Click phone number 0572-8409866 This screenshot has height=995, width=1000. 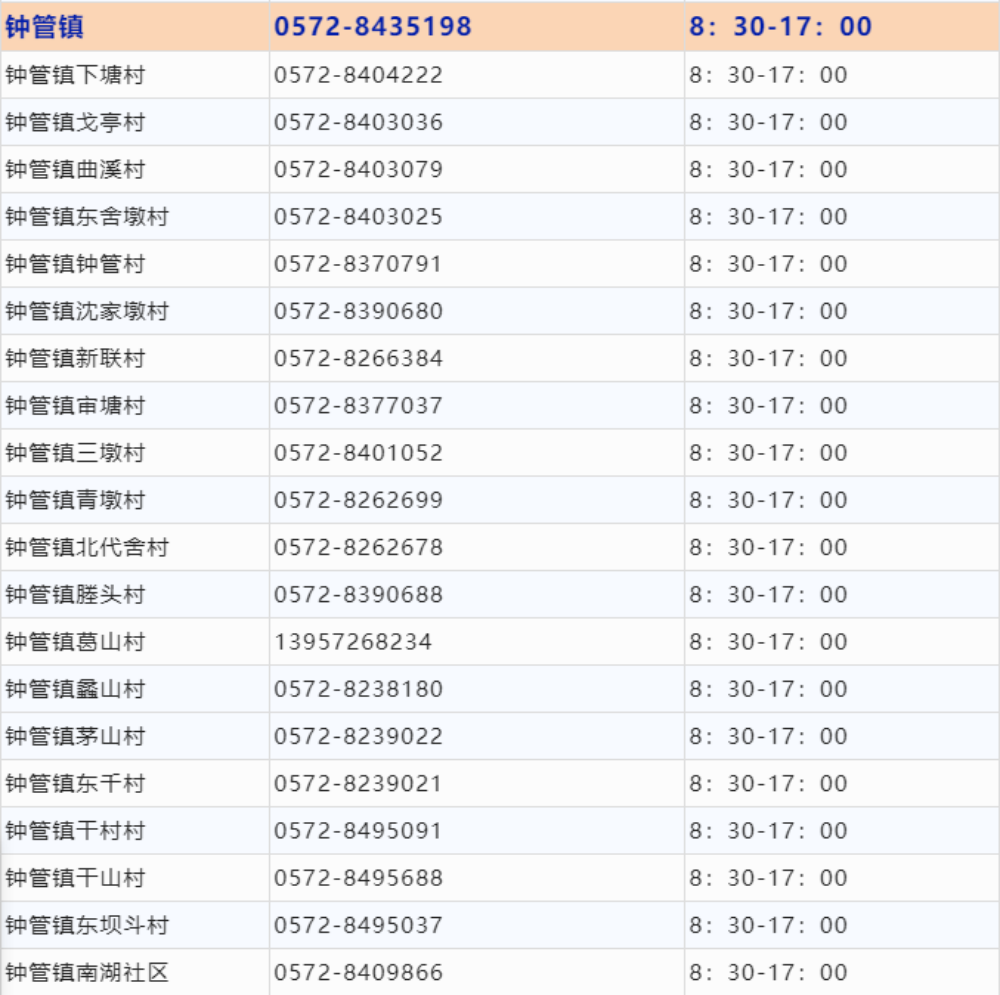(x=358, y=972)
